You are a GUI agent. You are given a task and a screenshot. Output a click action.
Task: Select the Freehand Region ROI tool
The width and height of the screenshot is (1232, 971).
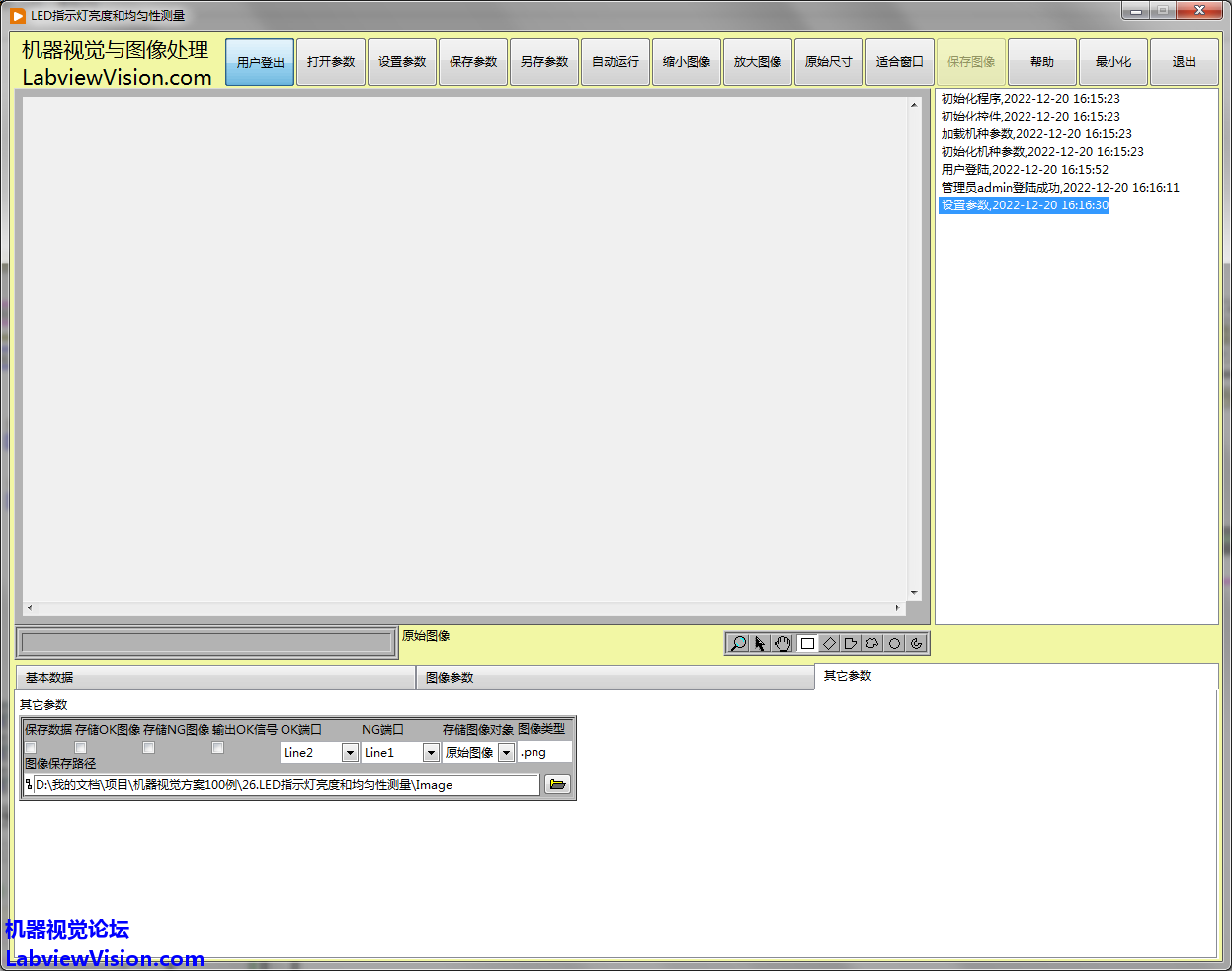[872, 643]
